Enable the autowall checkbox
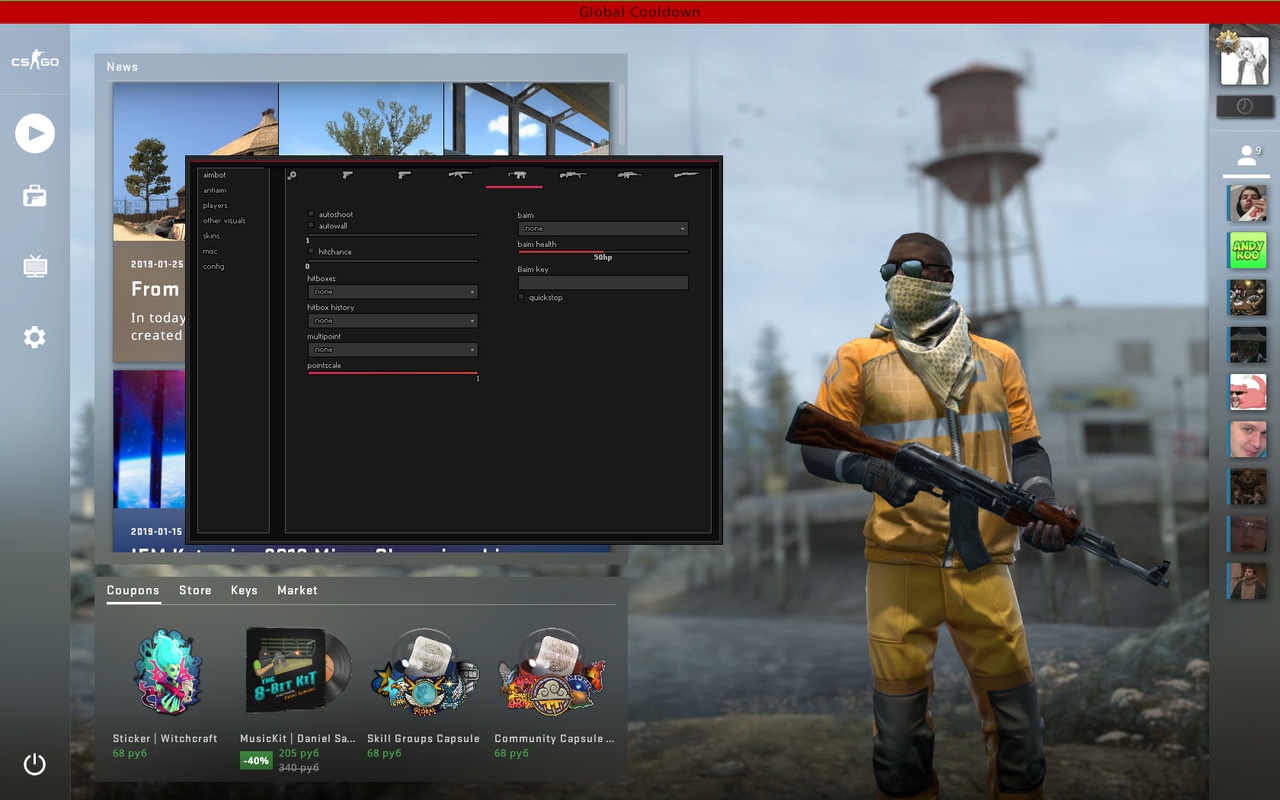Screen dimensions: 1280x800 (311, 226)
